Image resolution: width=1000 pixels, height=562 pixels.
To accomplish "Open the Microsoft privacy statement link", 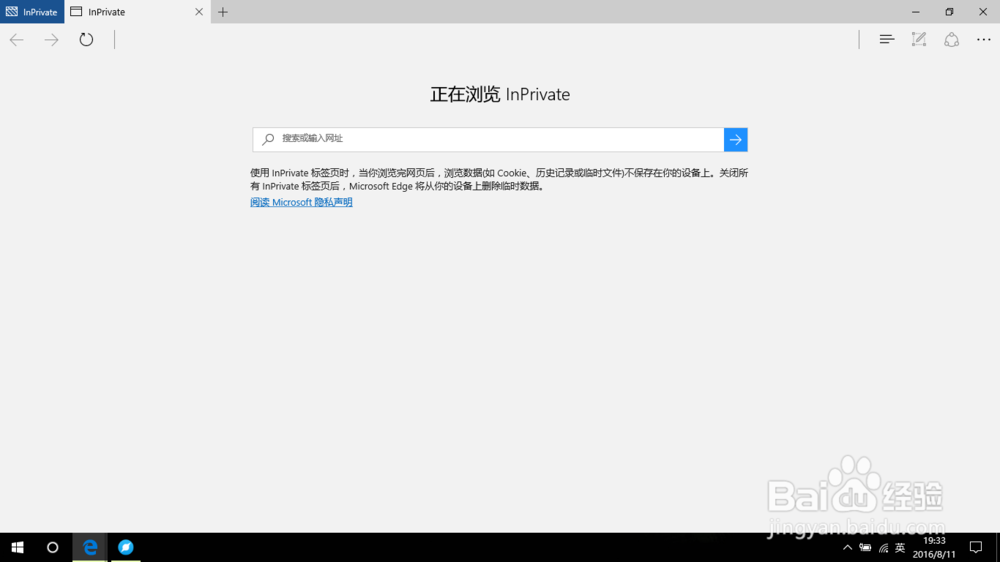I will [301, 202].
